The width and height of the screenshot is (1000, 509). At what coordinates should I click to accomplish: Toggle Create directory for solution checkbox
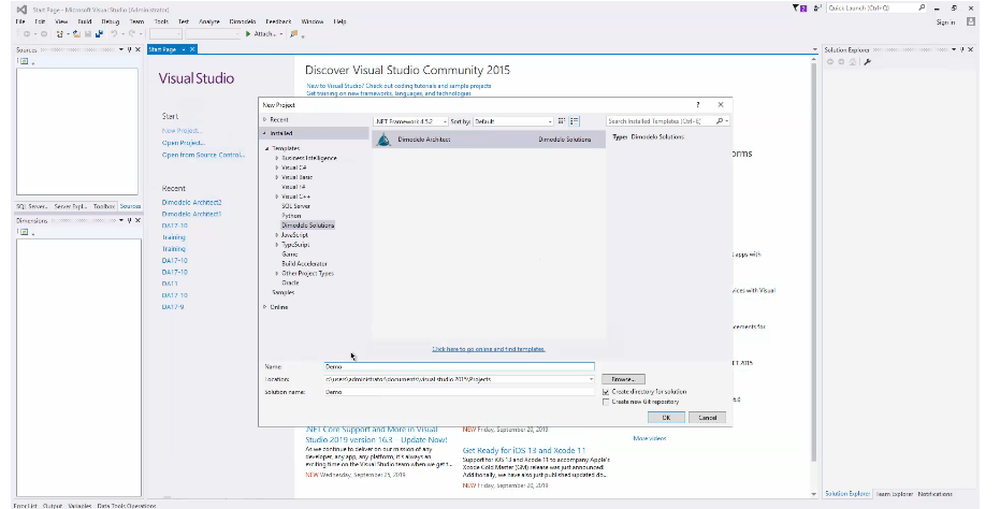pos(606,392)
